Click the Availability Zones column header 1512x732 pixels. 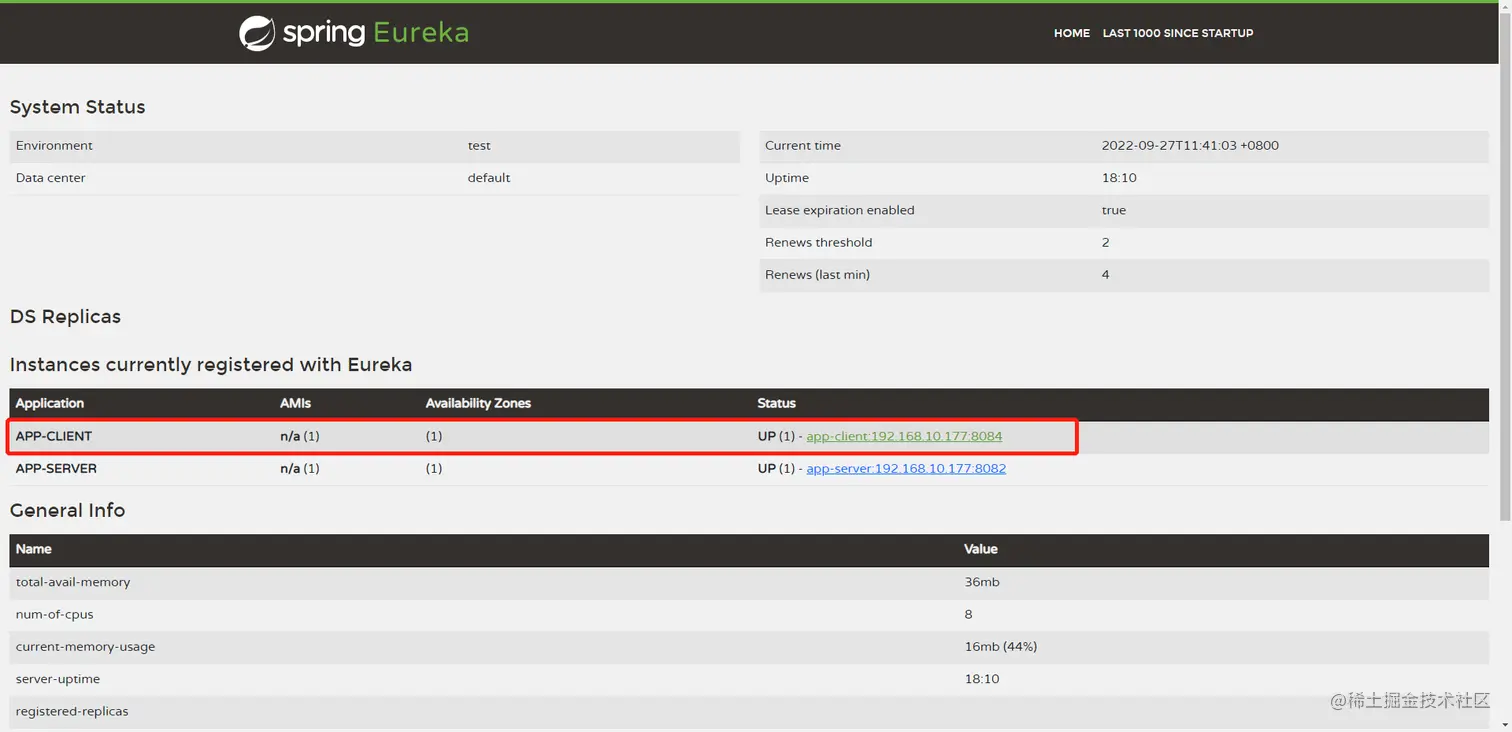pos(478,403)
